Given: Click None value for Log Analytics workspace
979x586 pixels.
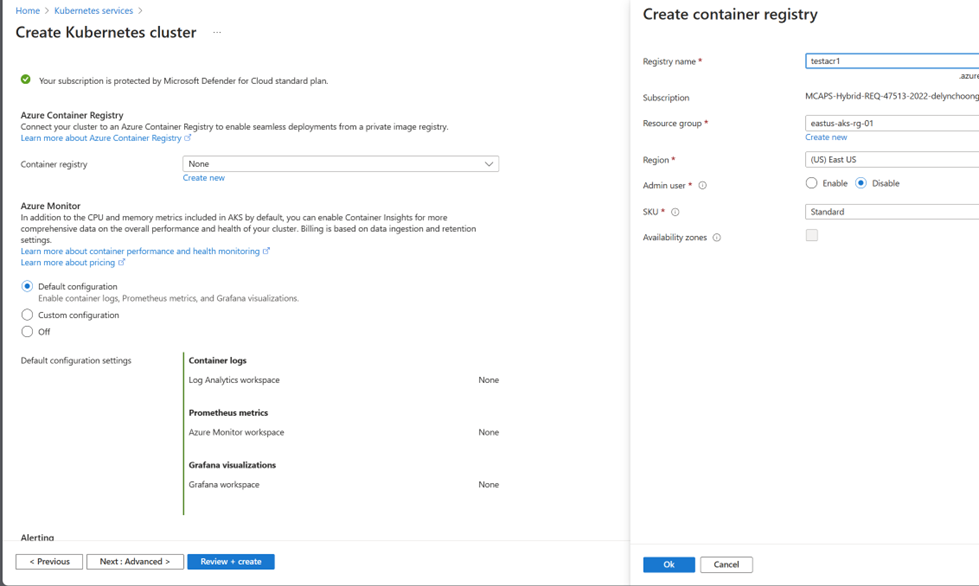Looking at the screenshot, I should pyautogui.click(x=489, y=380).
